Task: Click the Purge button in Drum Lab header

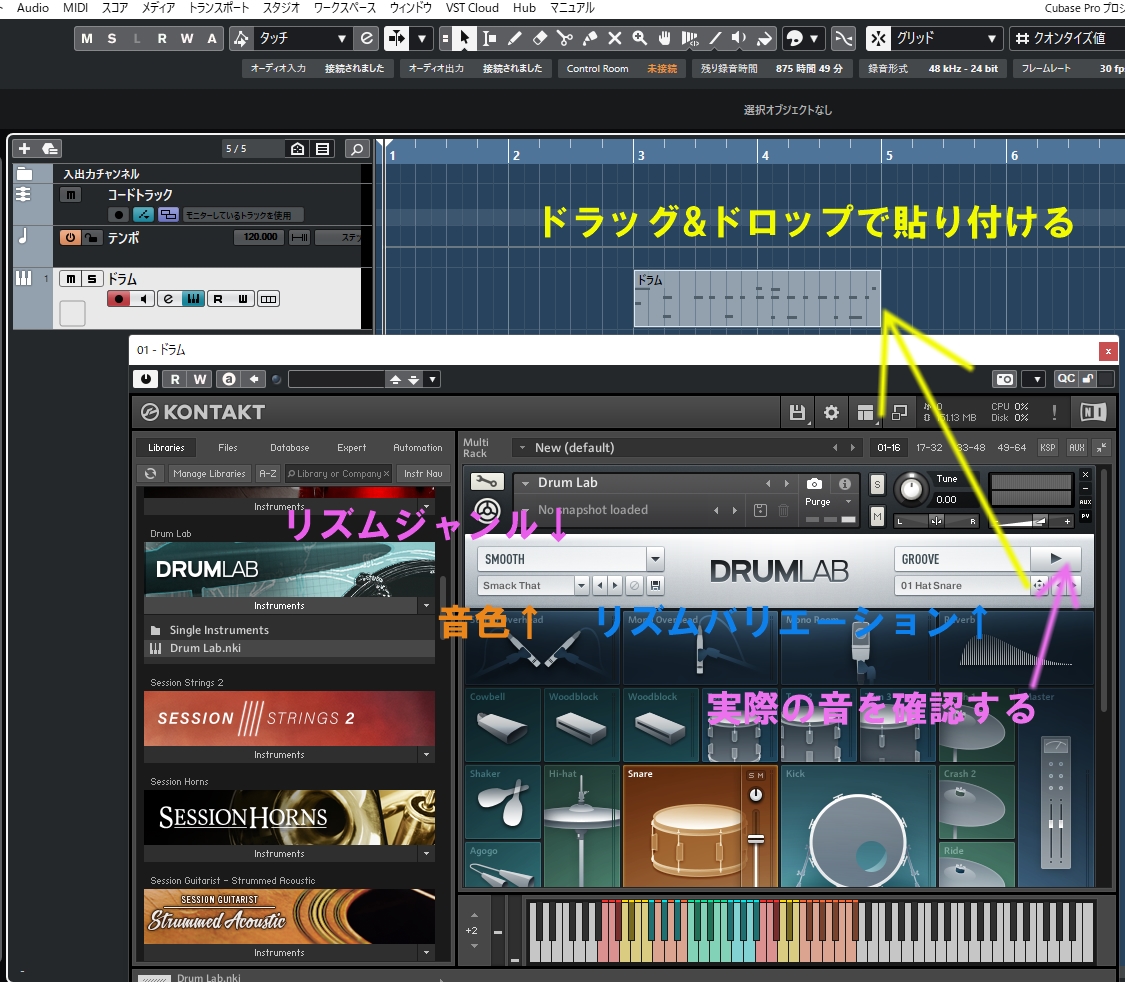Action: coord(818,502)
